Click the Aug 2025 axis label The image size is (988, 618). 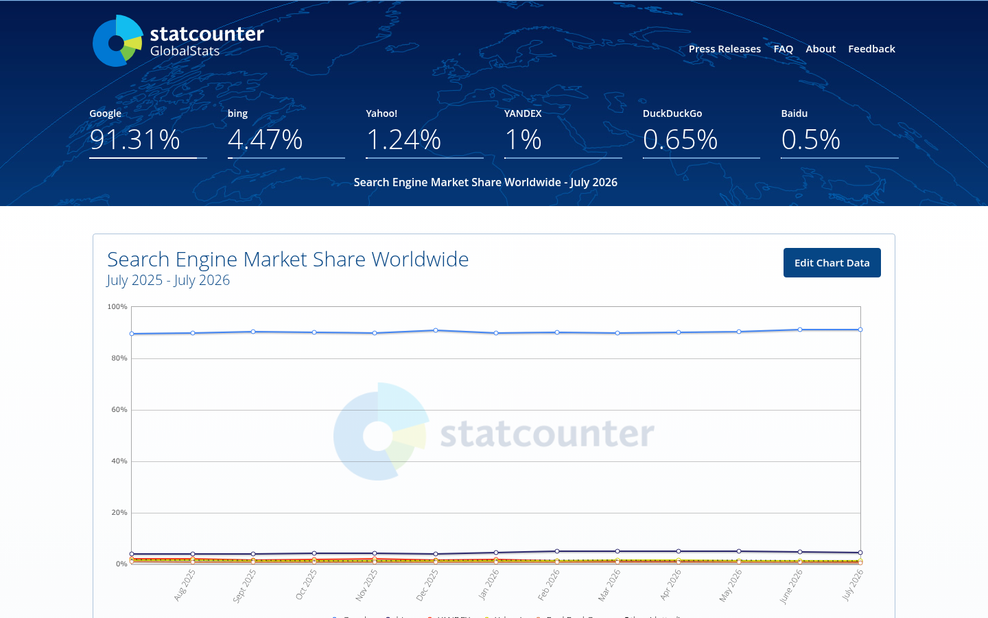186,585
